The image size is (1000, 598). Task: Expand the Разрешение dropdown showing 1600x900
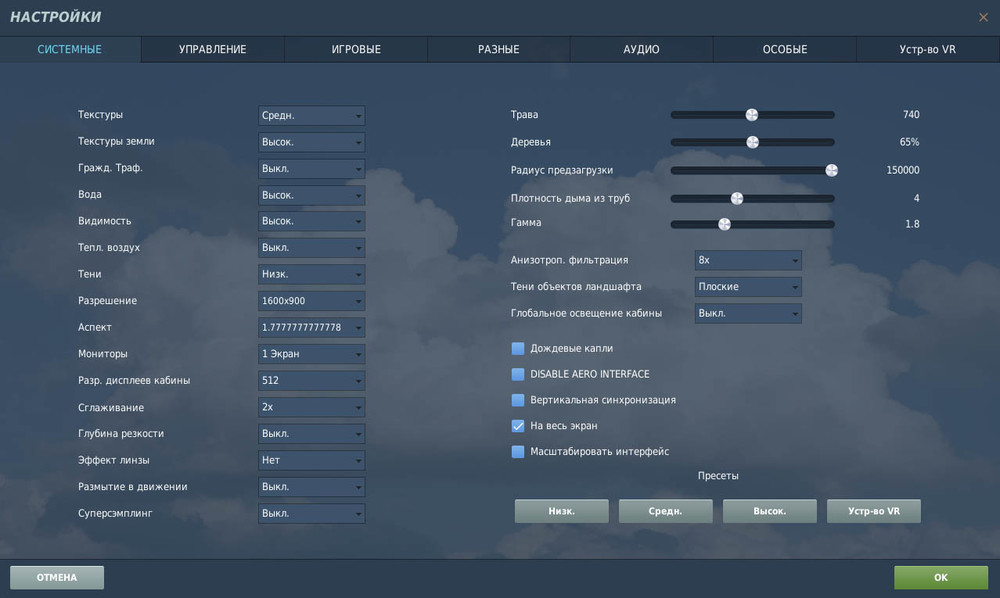pyautogui.click(x=311, y=301)
